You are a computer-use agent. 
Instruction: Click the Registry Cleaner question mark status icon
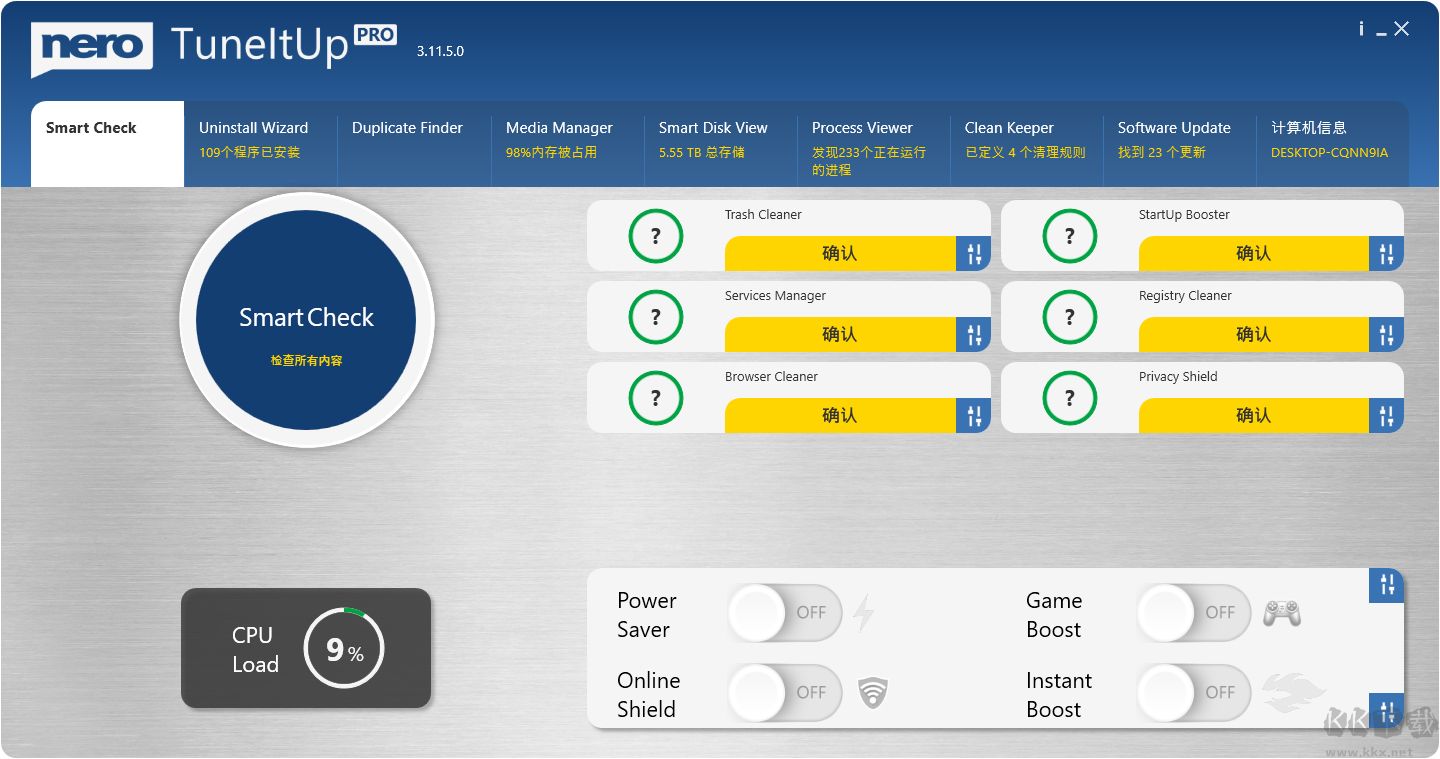pyautogui.click(x=1070, y=317)
